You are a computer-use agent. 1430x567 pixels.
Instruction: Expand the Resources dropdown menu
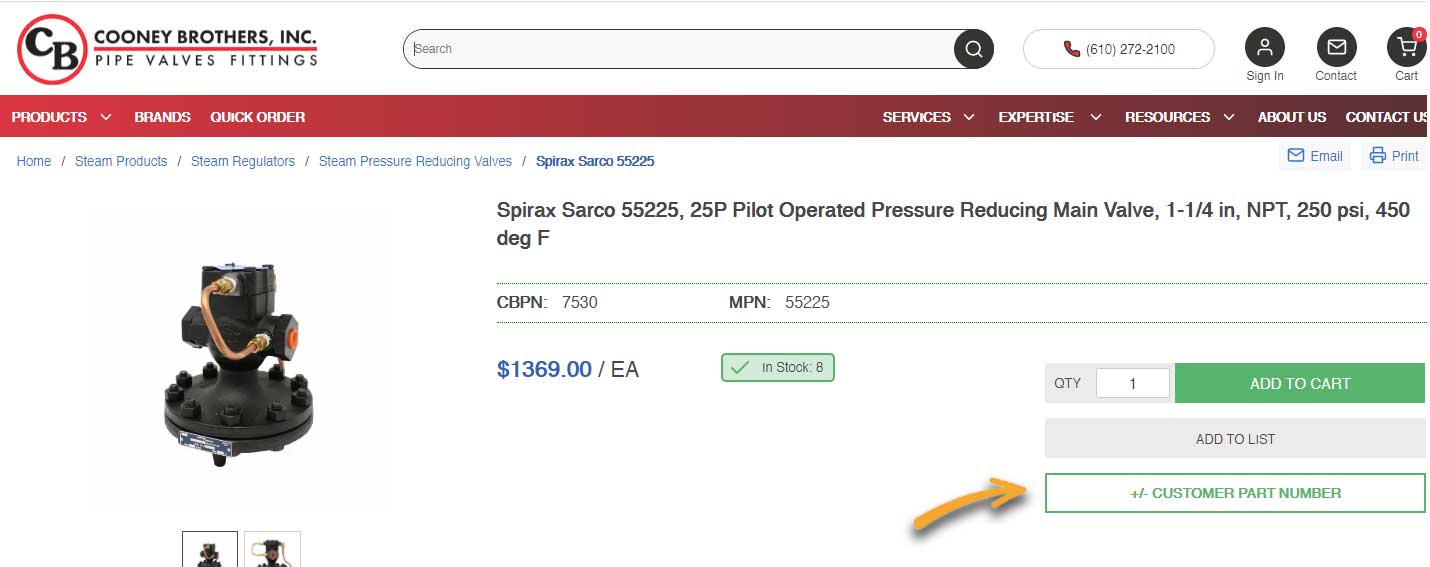[1179, 117]
